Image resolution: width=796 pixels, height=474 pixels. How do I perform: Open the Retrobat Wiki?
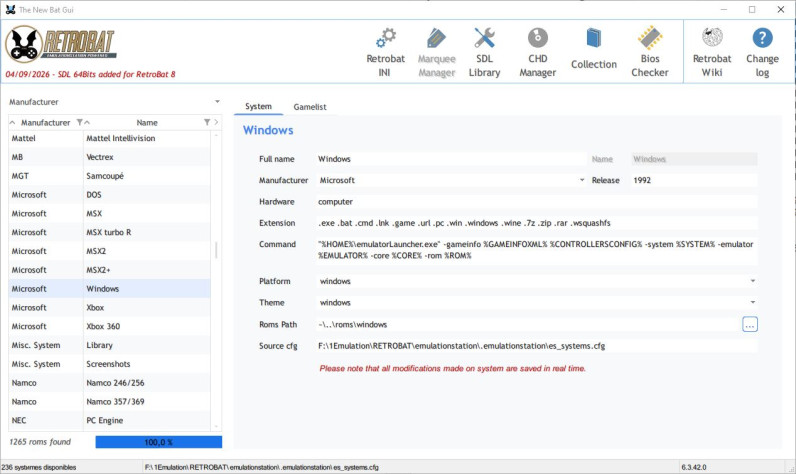pyautogui.click(x=712, y=52)
